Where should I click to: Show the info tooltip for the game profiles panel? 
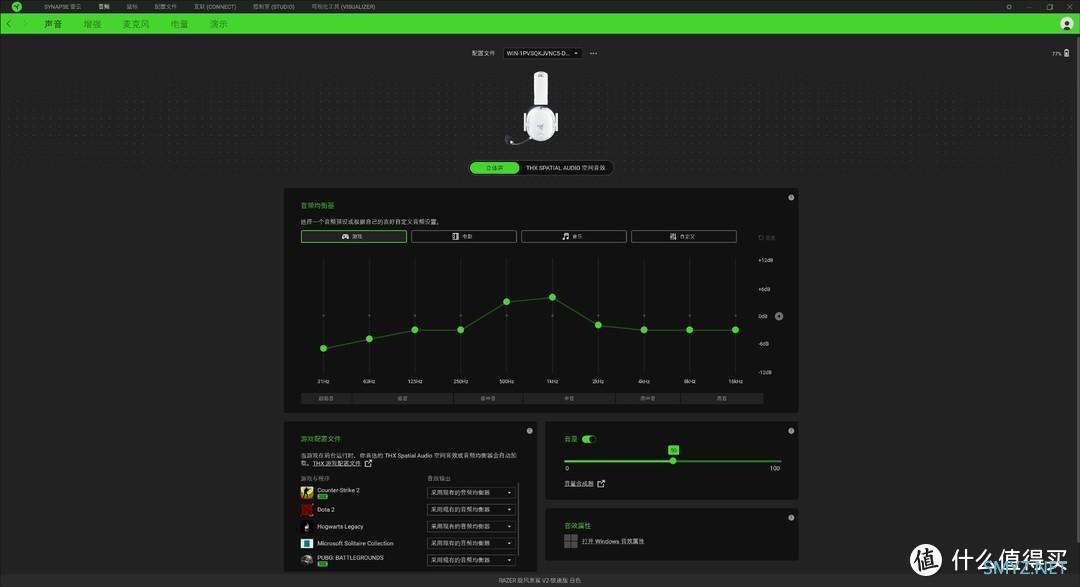click(x=530, y=431)
